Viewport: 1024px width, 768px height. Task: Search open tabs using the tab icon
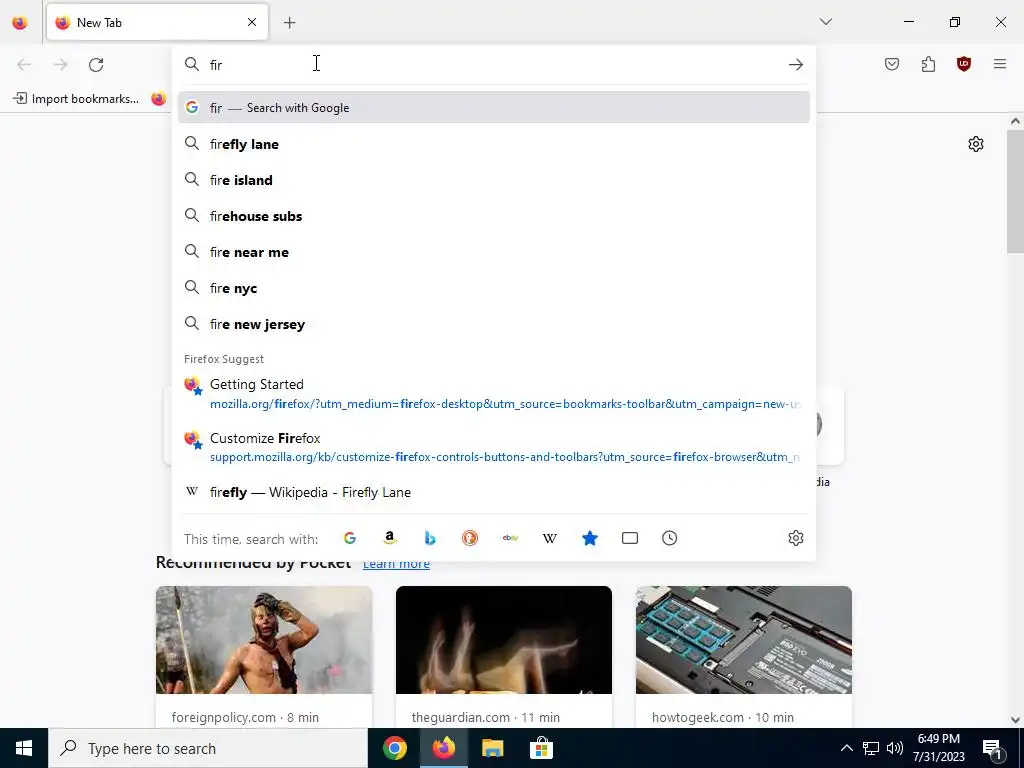pos(630,538)
